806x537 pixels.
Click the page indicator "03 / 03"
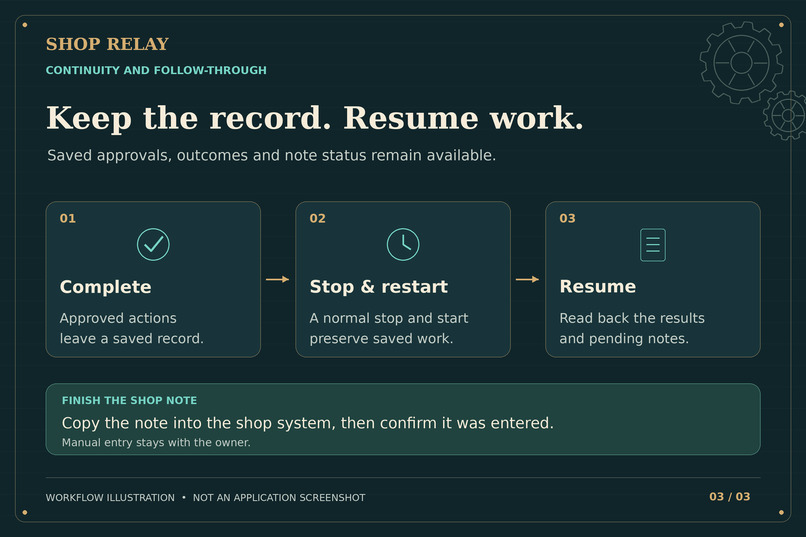[x=729, y=497]
